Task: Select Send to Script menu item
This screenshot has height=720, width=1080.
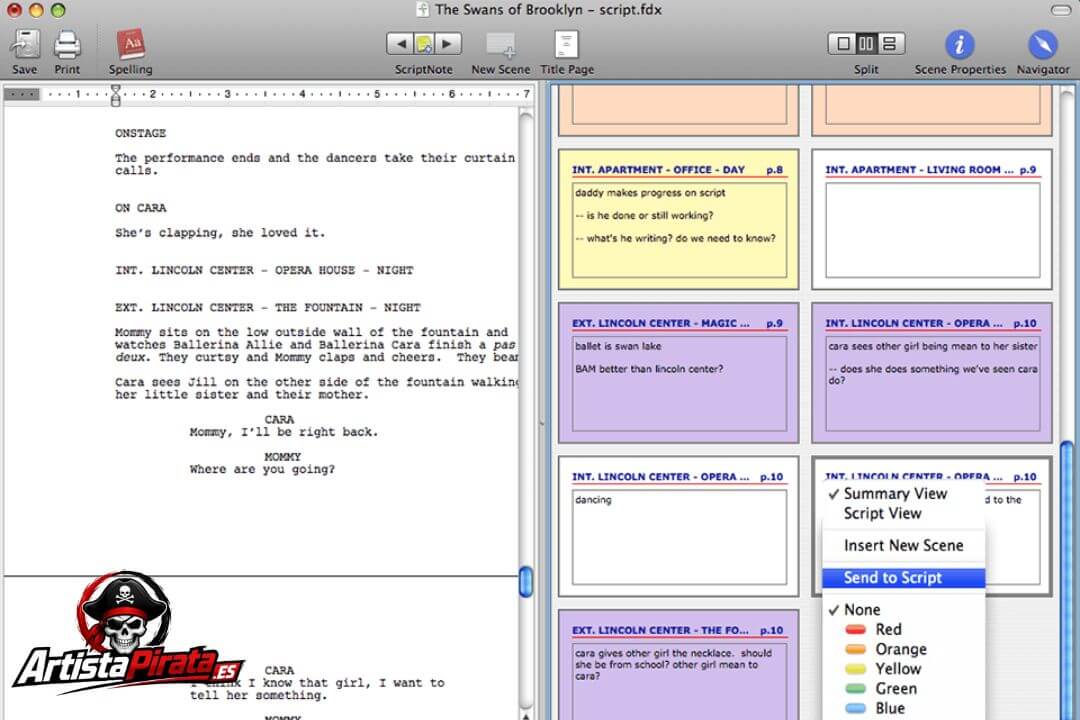Action: coord(903,578)
